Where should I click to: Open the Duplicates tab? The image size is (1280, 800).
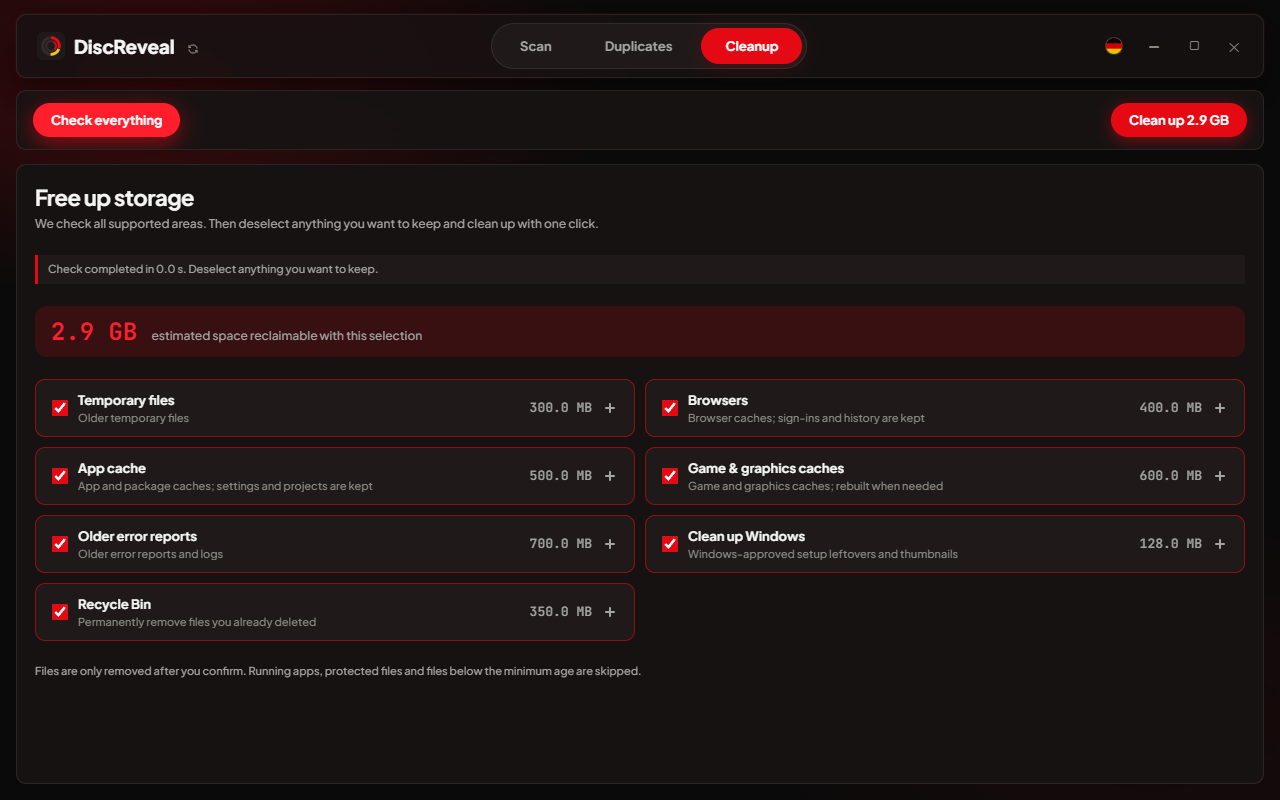point(638,46)
